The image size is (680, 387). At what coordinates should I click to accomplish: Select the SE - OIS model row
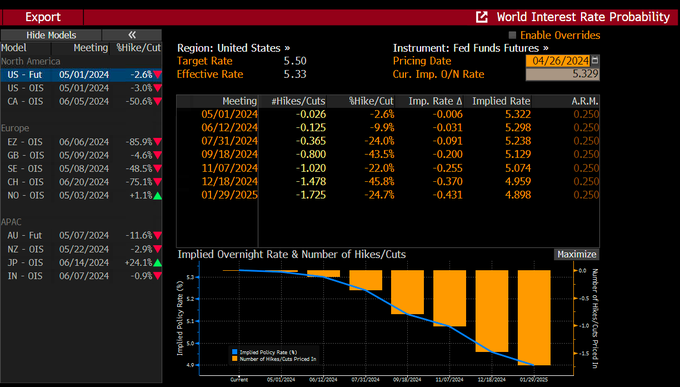[81, 169]
